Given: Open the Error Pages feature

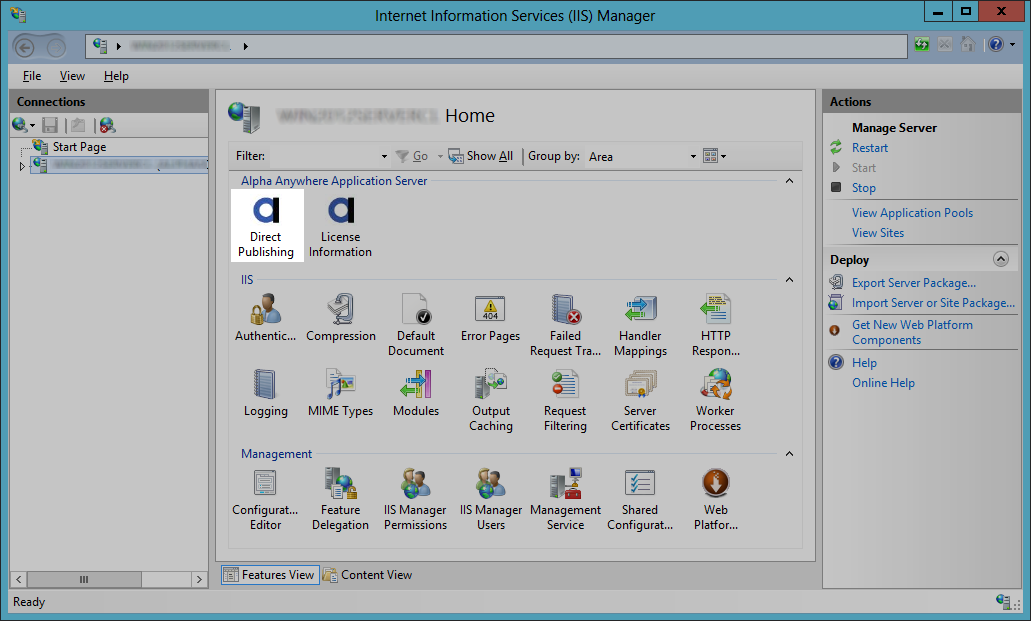Looking at the screenshot, I should pos(491,318).
